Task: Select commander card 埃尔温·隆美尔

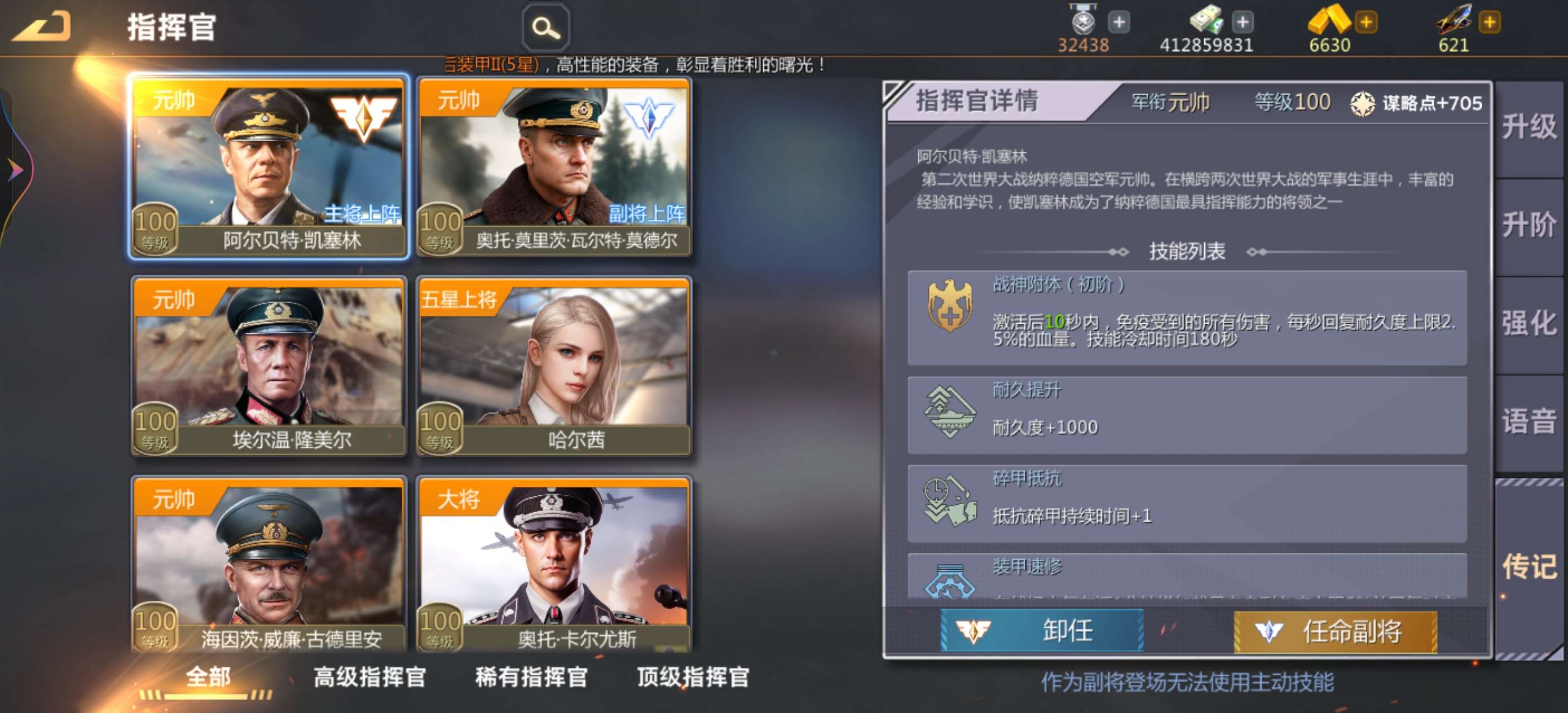Action: click(x=268, y=366)
